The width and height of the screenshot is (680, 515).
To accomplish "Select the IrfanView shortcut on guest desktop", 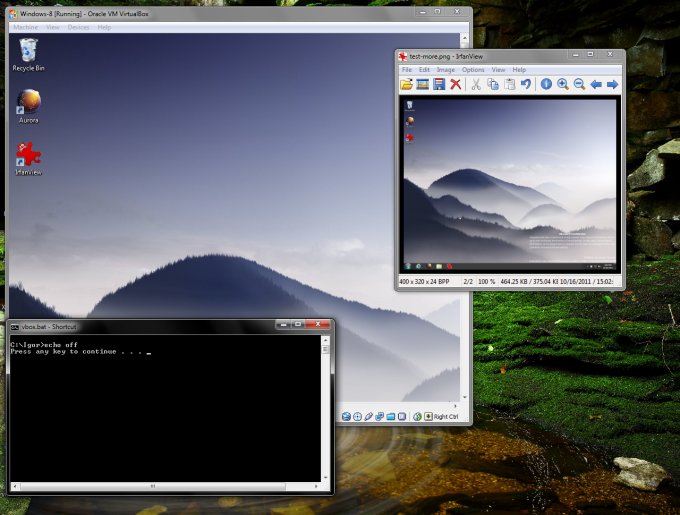I will coord(29,159).
